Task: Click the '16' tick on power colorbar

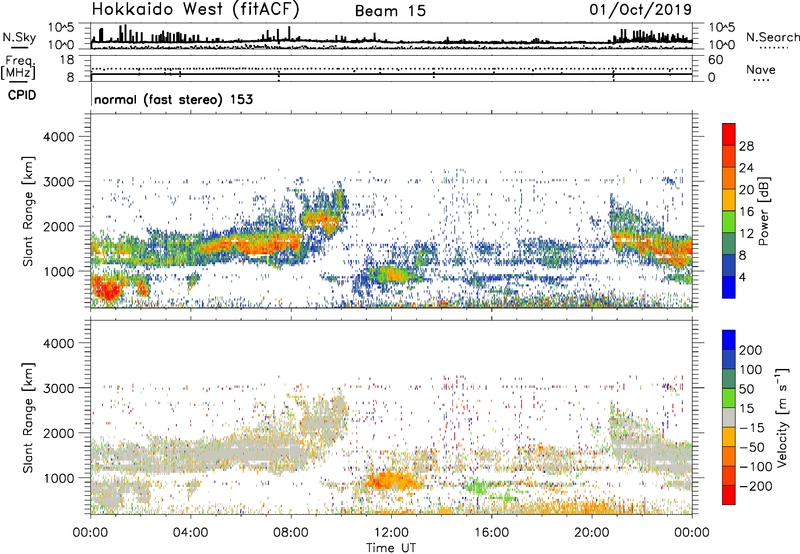Action: (x=746, y=212)
